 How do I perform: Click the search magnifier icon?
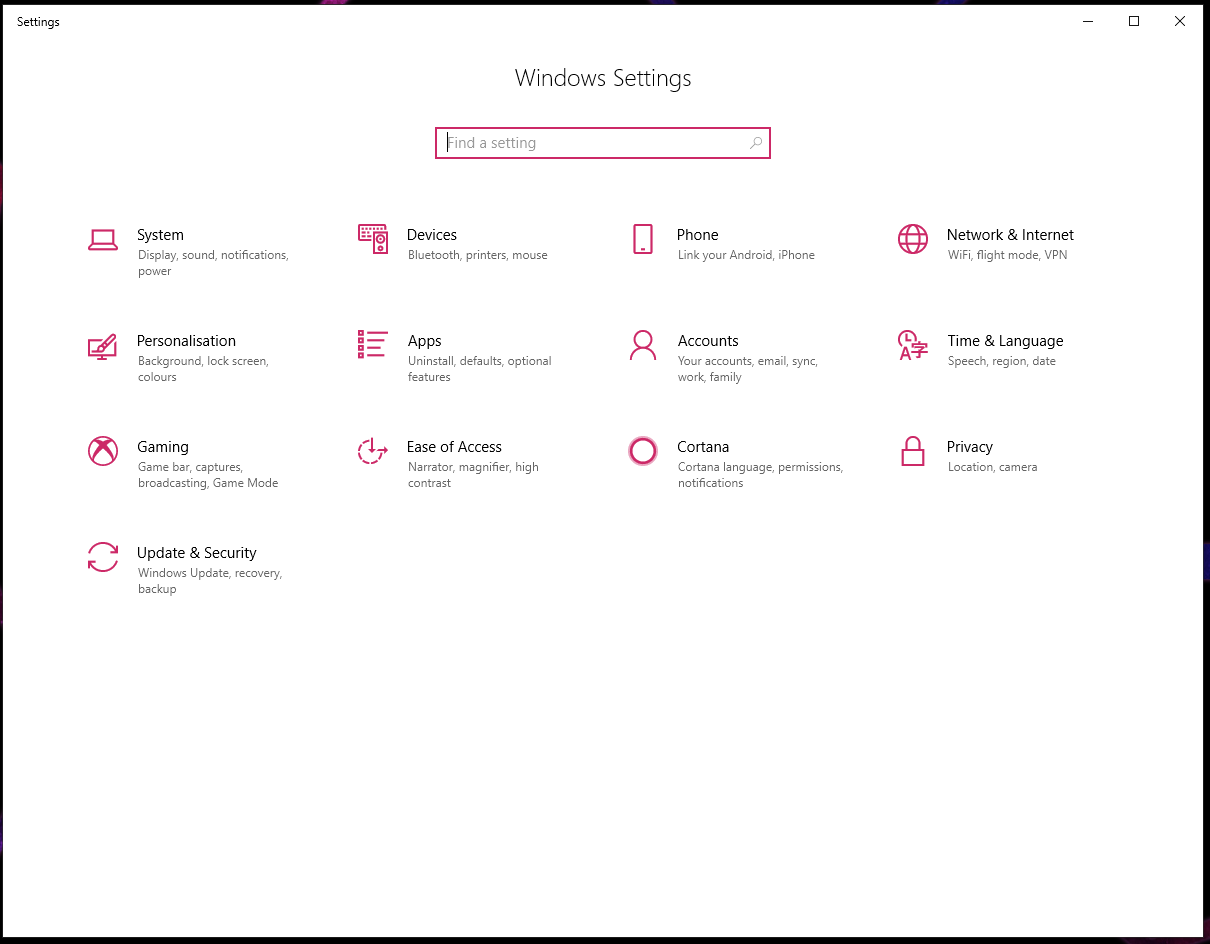[756, 143]
